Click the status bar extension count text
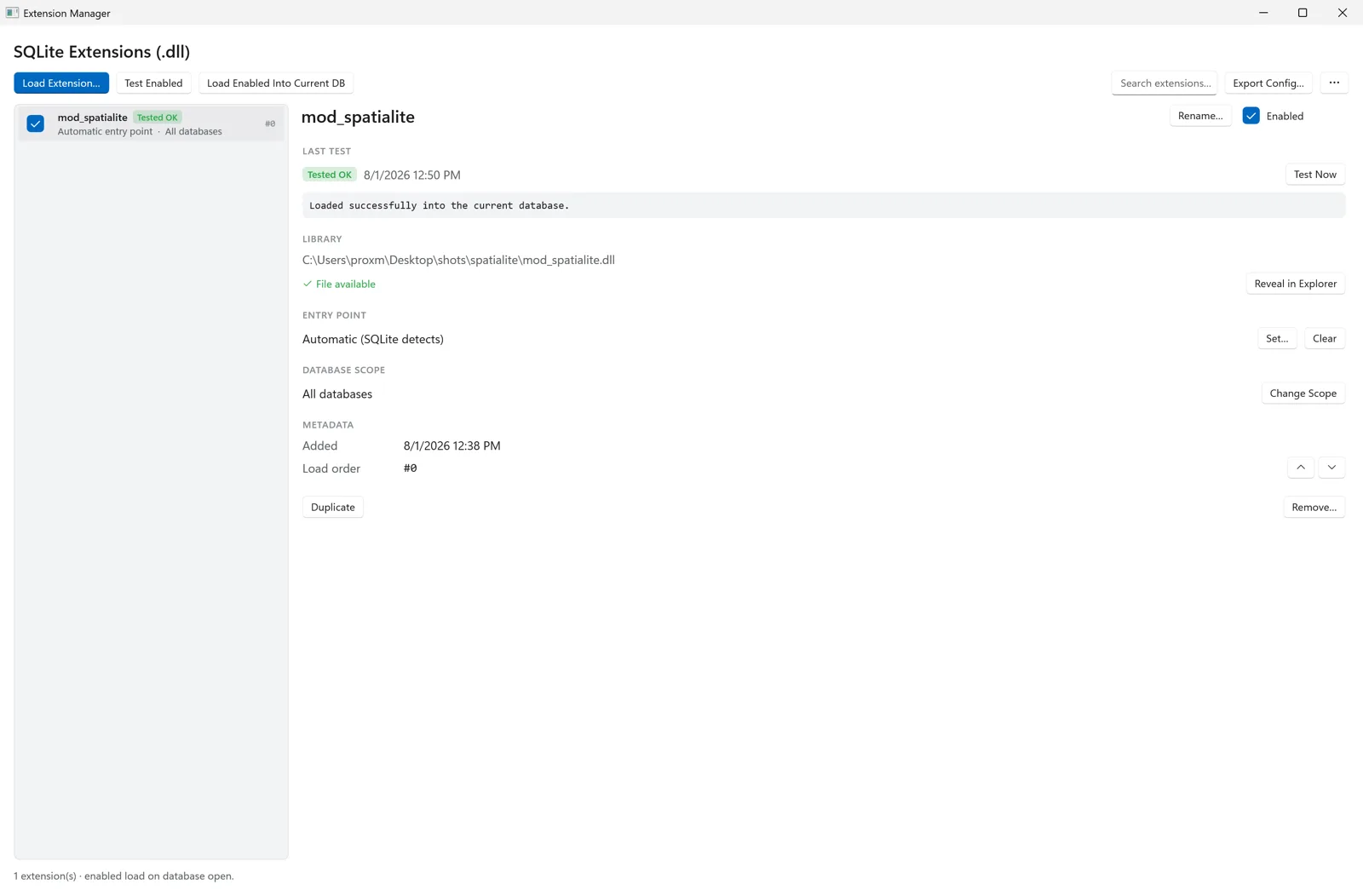The image size is (1363, 896). tap(124, 876)
